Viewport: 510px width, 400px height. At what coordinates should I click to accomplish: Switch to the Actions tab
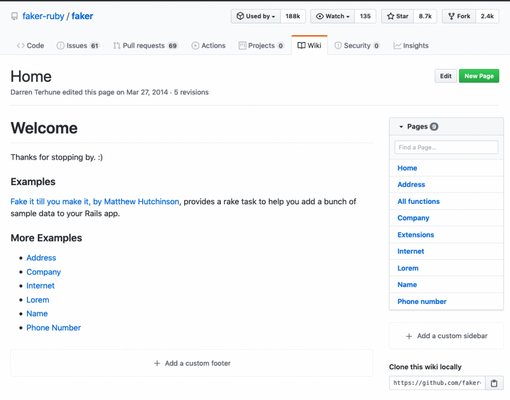[x=209, y=46]
